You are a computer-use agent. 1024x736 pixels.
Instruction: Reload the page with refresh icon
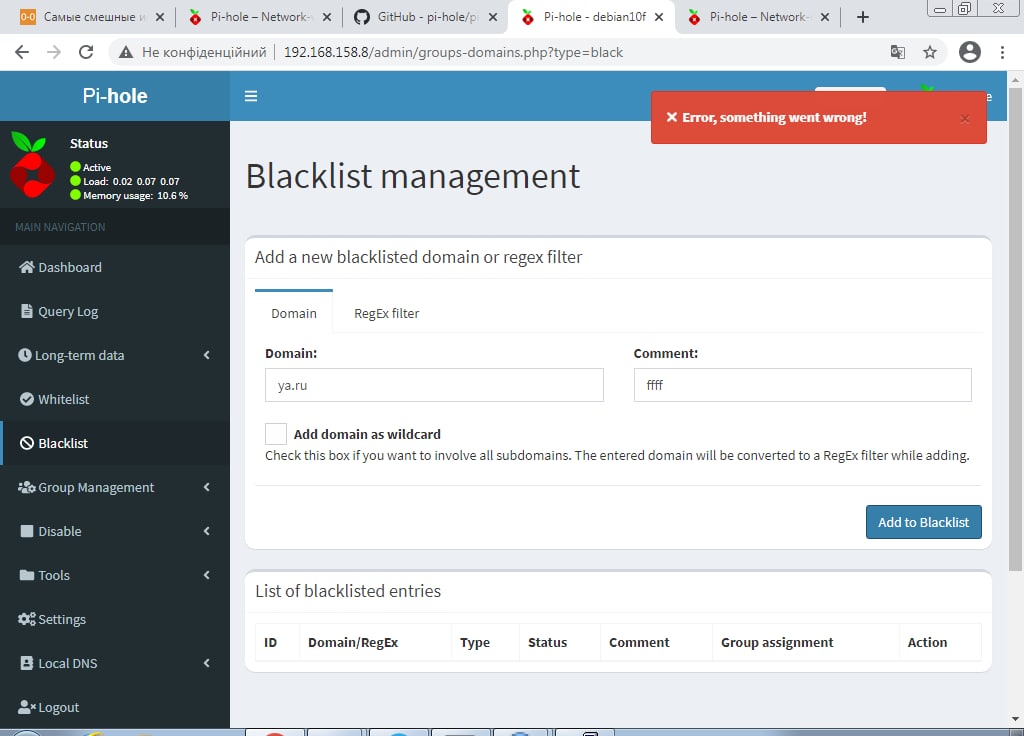(x=86, y=52)
